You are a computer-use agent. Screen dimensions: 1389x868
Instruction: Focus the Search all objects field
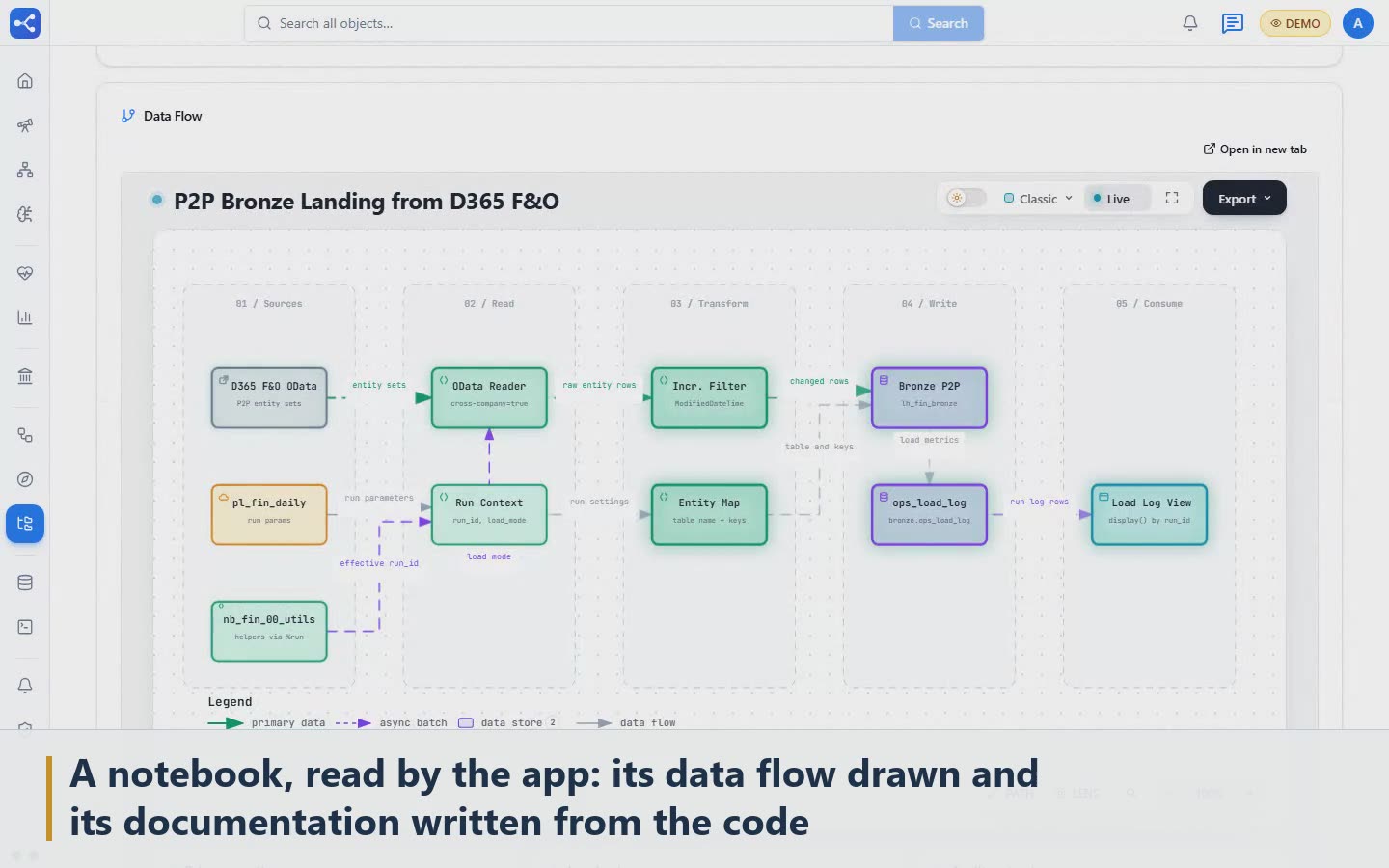point(569,23)
